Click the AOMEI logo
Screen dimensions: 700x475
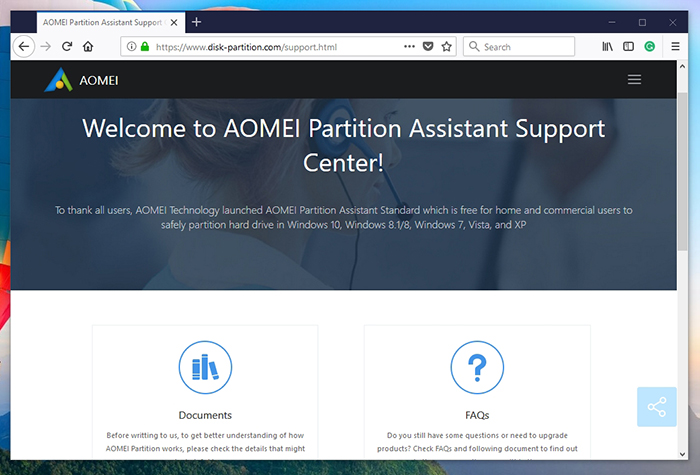pyautogui.click(x=58, y=80)
